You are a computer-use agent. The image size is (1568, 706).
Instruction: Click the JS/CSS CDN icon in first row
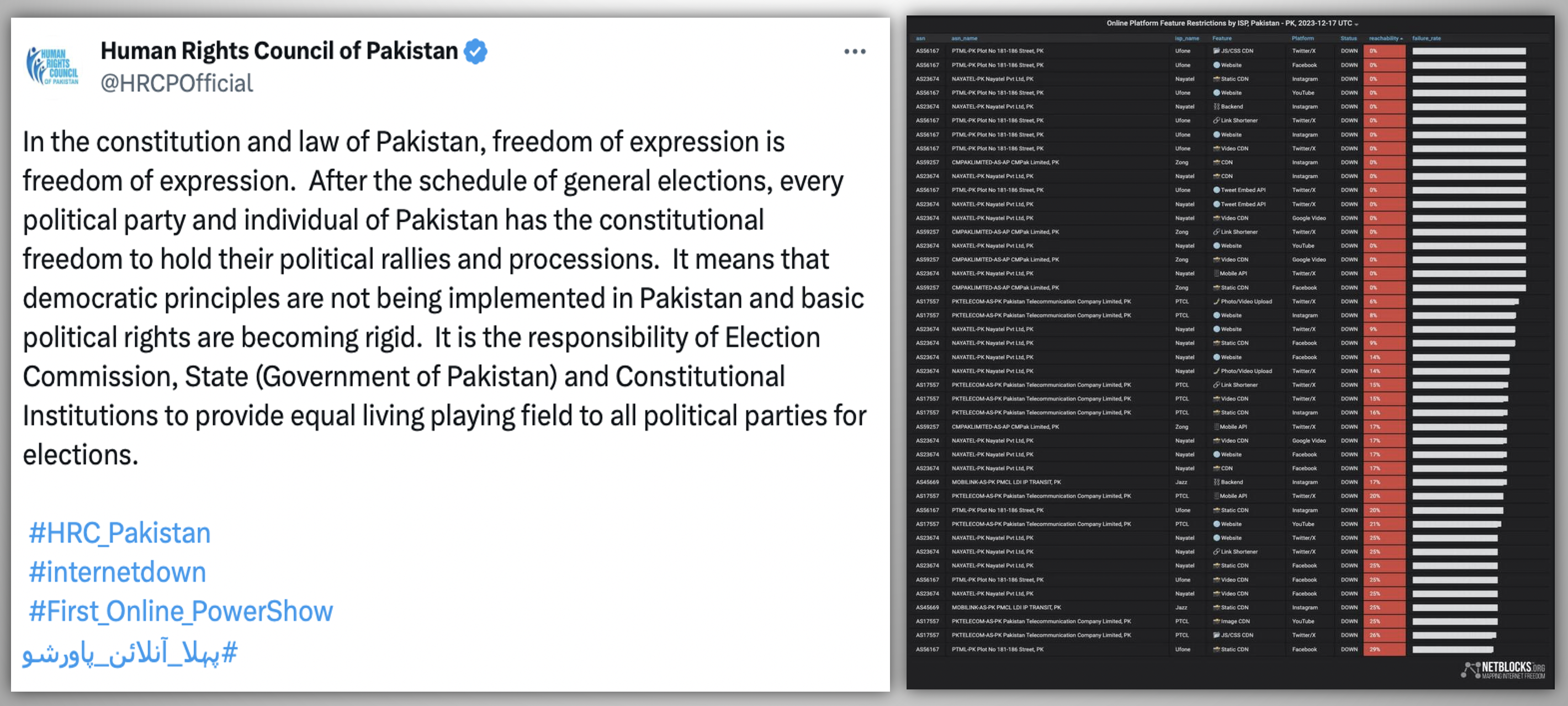click(x=1216, y=51)
